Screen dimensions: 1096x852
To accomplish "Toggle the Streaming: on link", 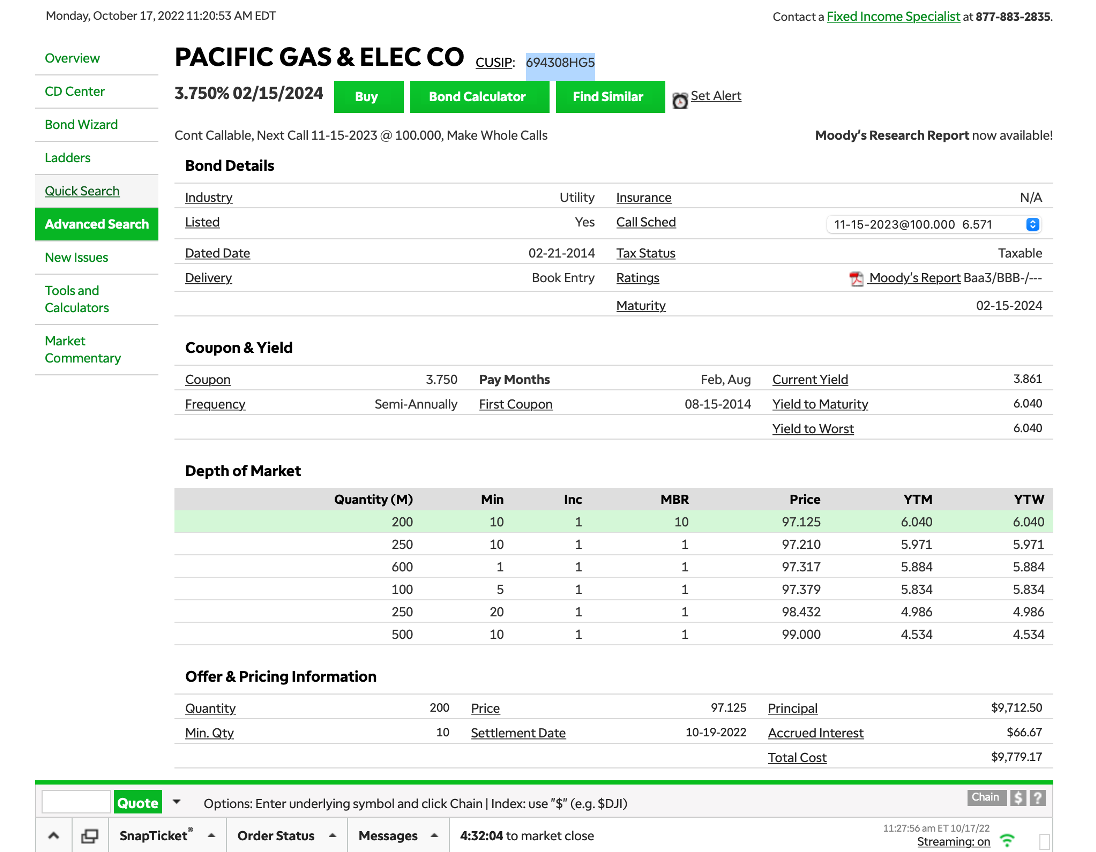I will pos(953,842).
